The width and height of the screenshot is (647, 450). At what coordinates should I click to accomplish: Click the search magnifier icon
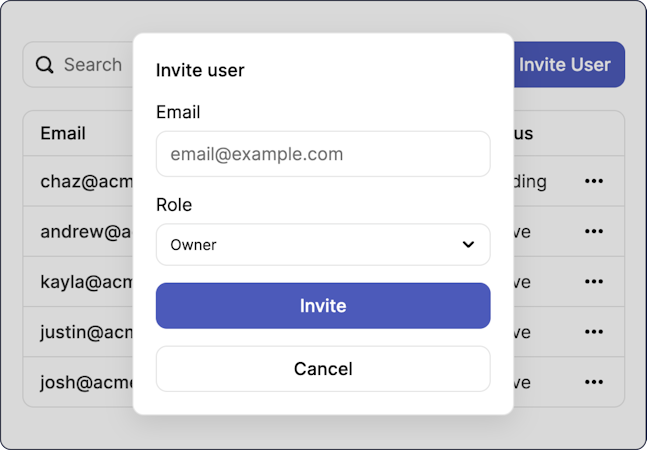point(44,65)
